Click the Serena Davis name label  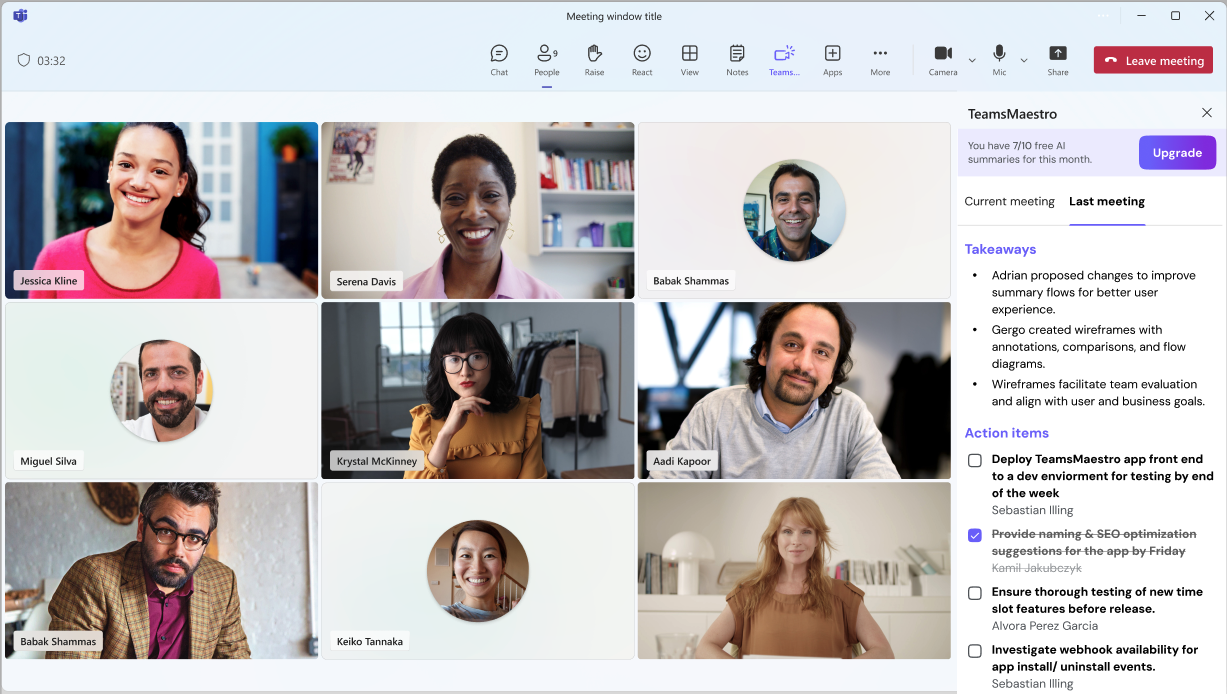tap(366, 281)
